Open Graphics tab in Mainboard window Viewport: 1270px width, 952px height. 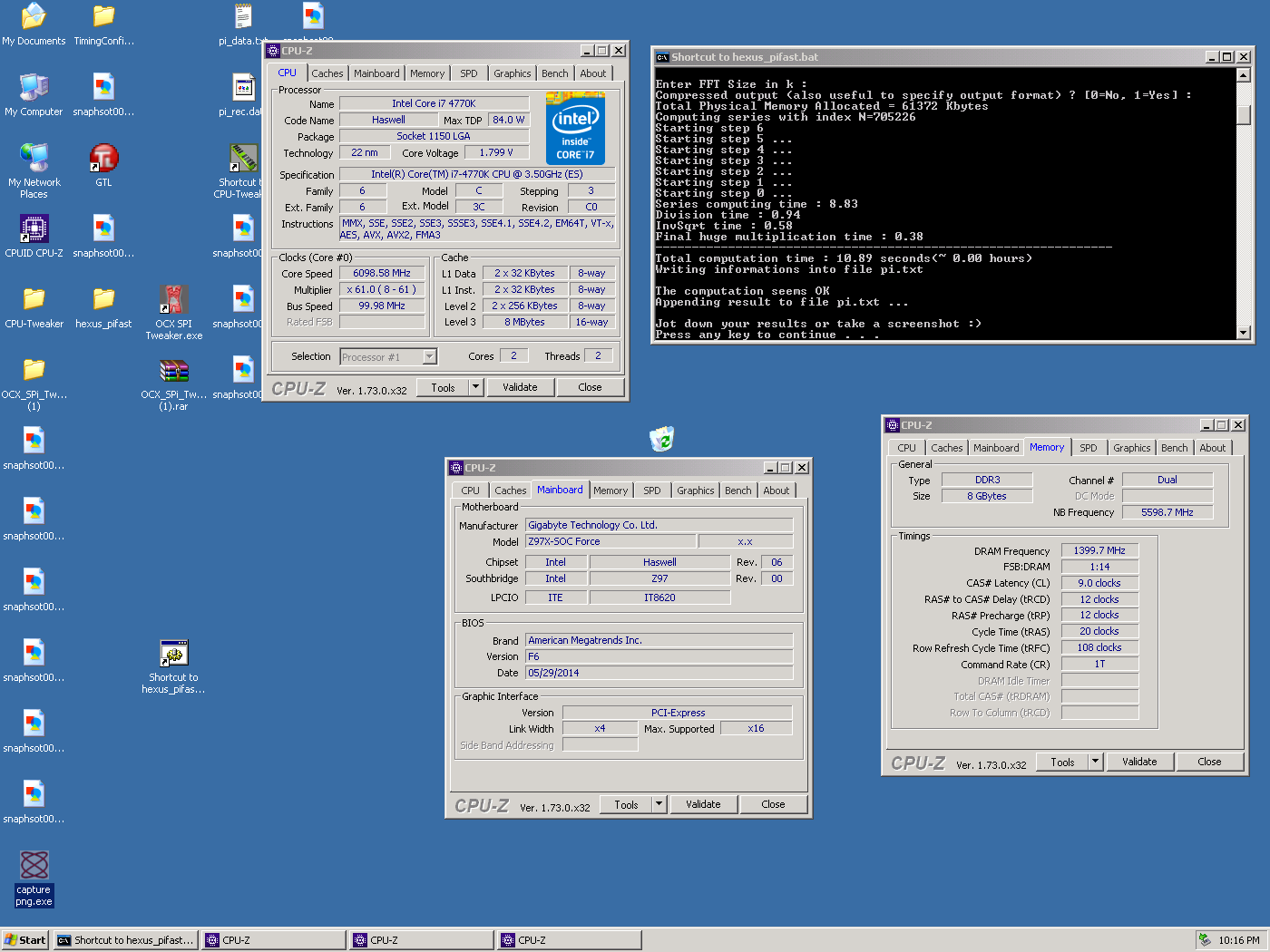(x=696, y=491)
